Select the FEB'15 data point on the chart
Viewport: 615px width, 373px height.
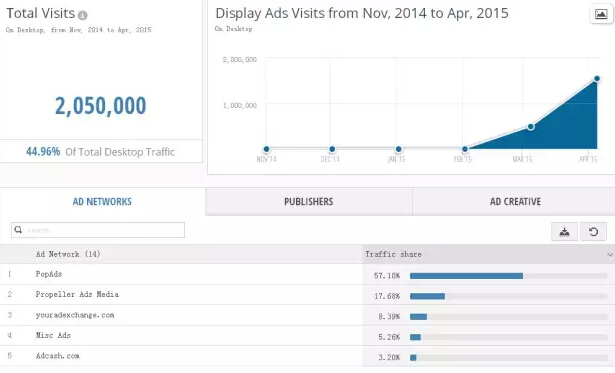(x=464, y=149)
